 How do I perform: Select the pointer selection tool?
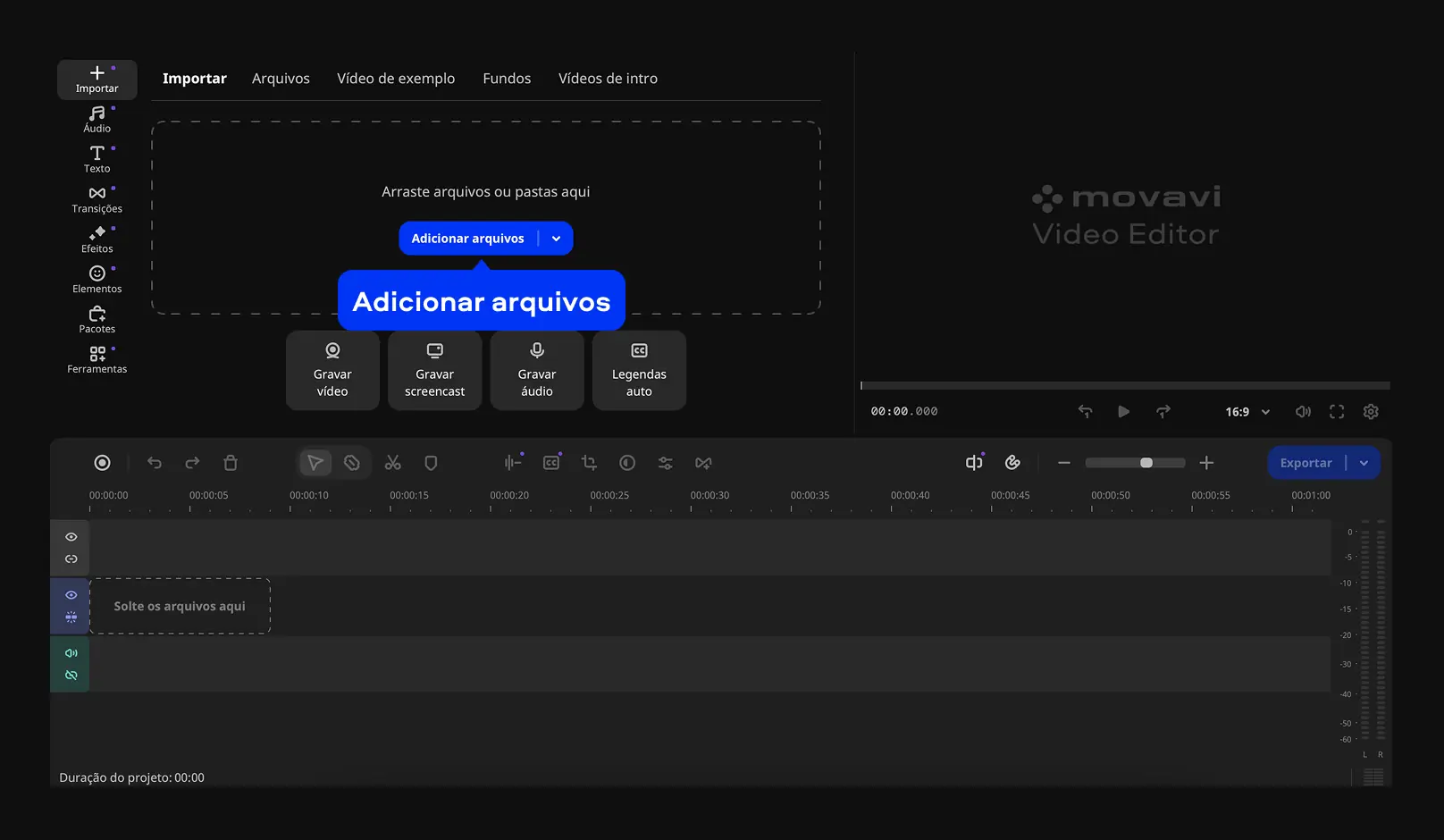(315, 463)
